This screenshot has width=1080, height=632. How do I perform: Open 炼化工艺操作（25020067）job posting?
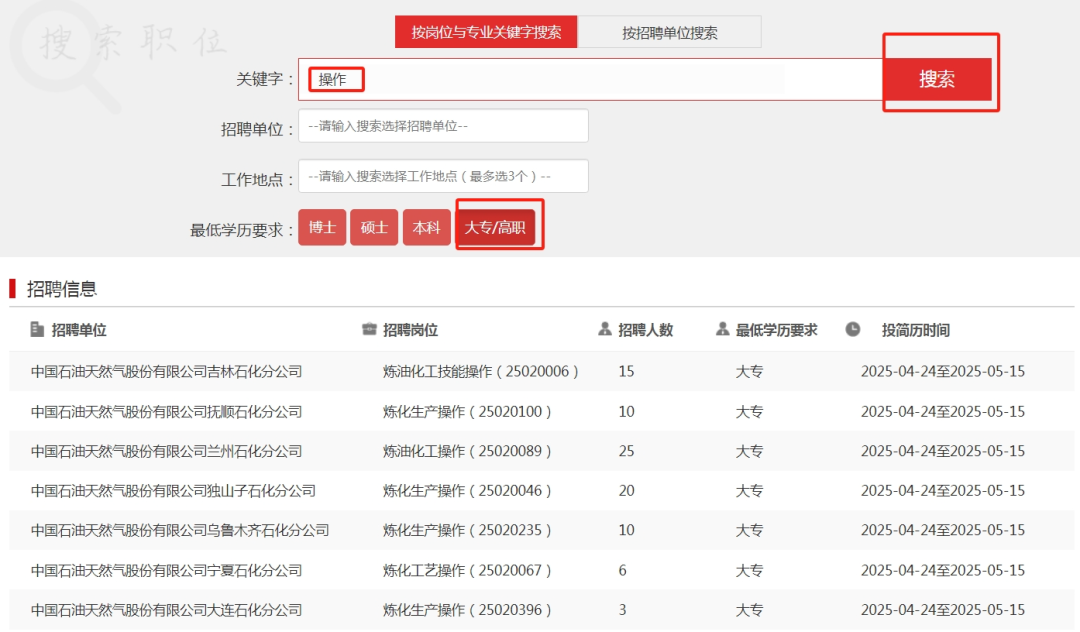coord(467,570)
